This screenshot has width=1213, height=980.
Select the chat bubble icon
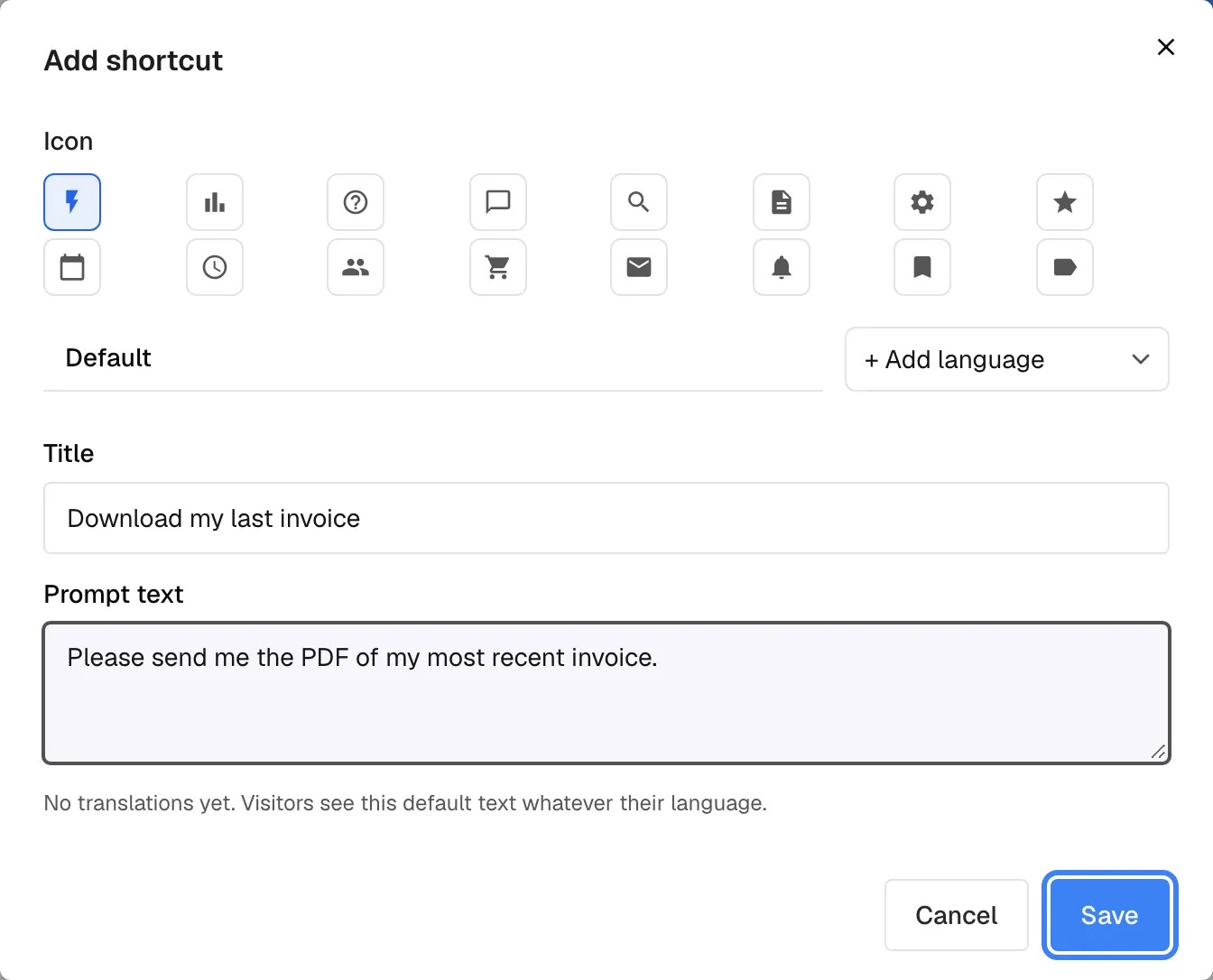click(498, 202)
